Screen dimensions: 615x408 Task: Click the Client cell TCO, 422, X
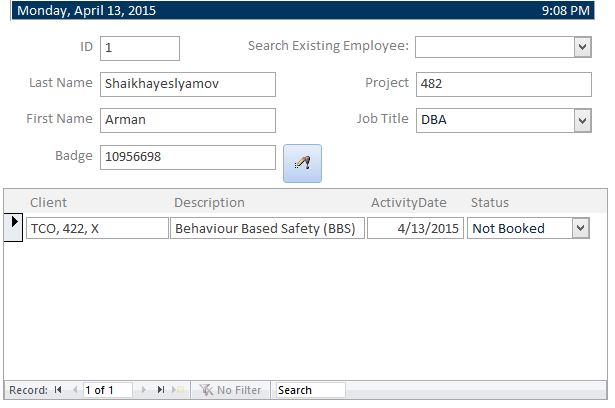97,228
